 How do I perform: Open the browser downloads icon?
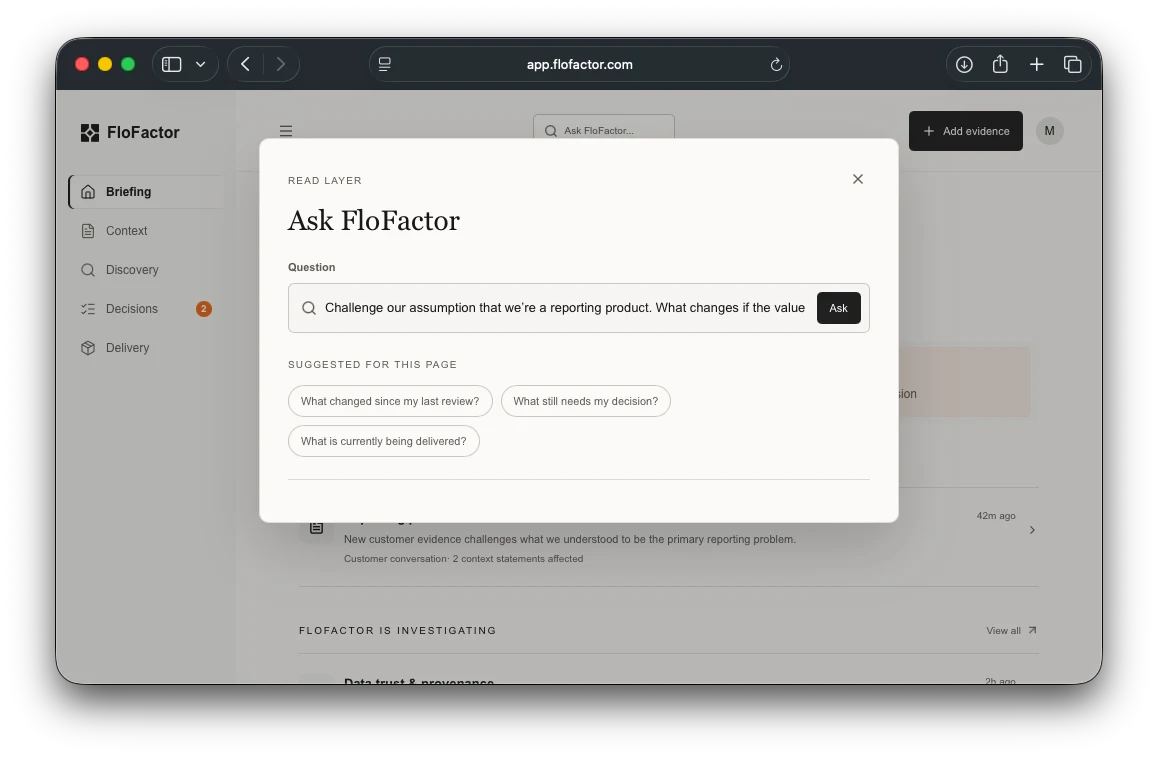click(964, 64)
